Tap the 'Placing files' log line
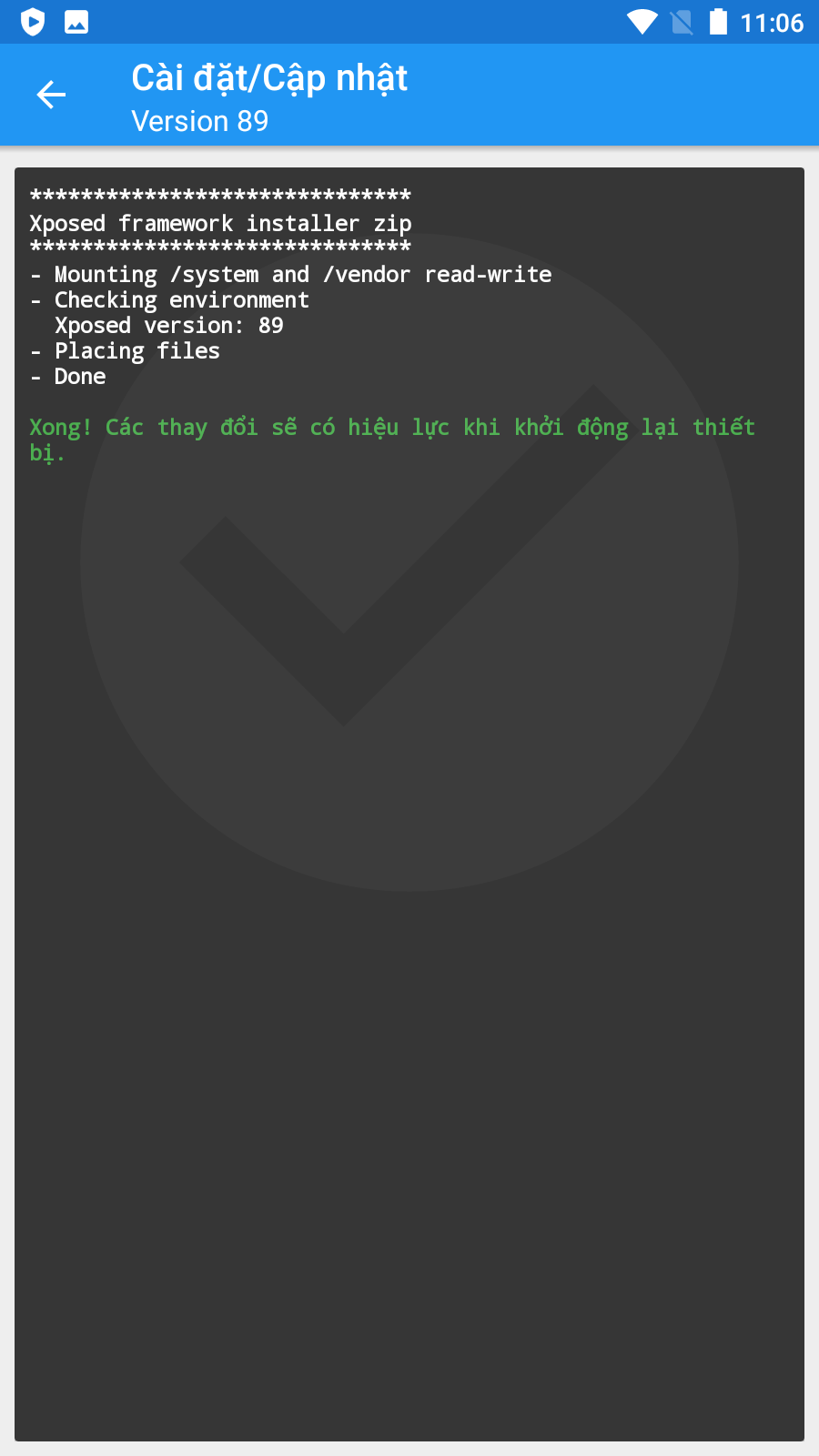 [x=125, y=351]
